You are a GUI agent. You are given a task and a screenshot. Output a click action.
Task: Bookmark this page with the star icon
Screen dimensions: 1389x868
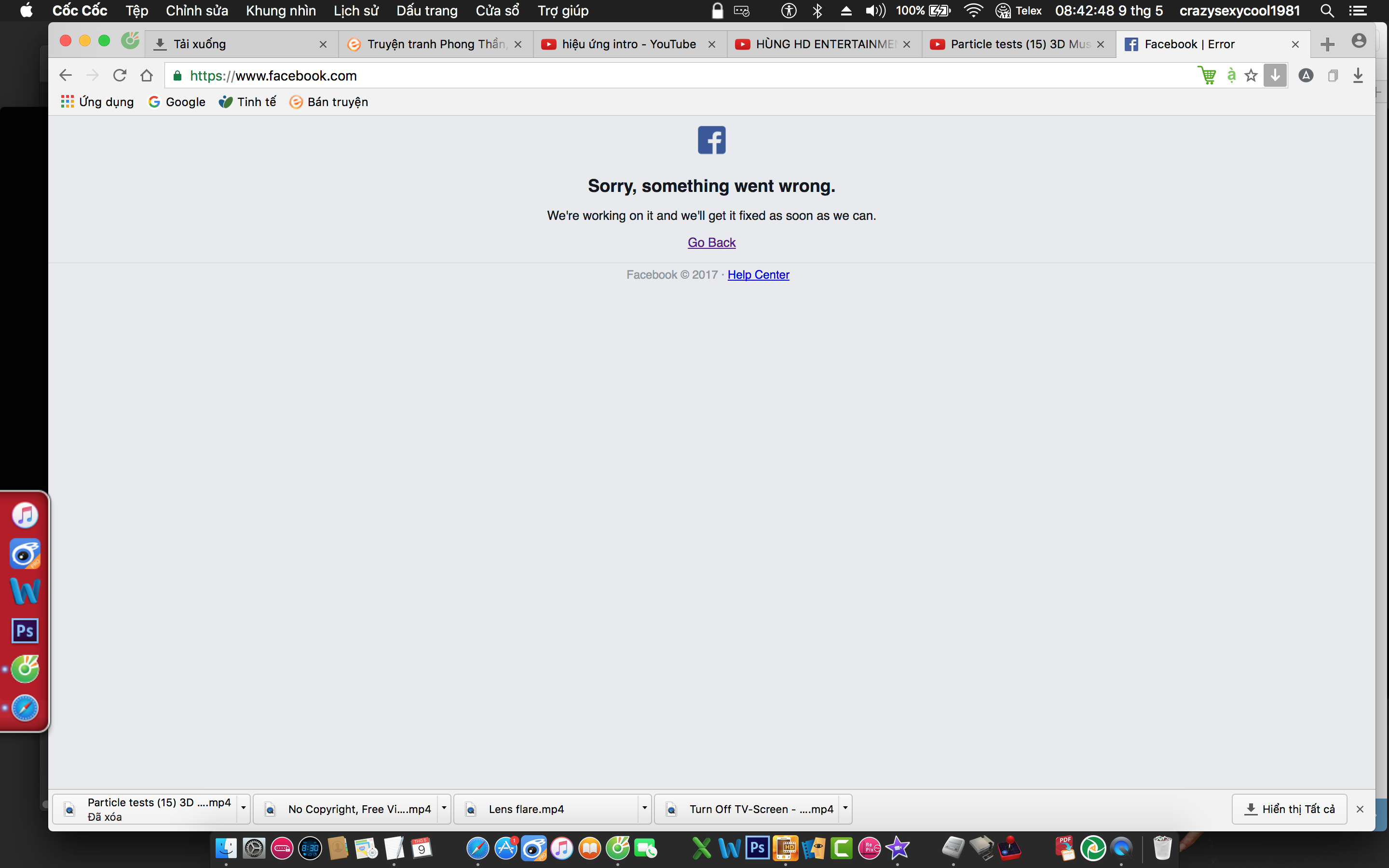(1251, 75)
